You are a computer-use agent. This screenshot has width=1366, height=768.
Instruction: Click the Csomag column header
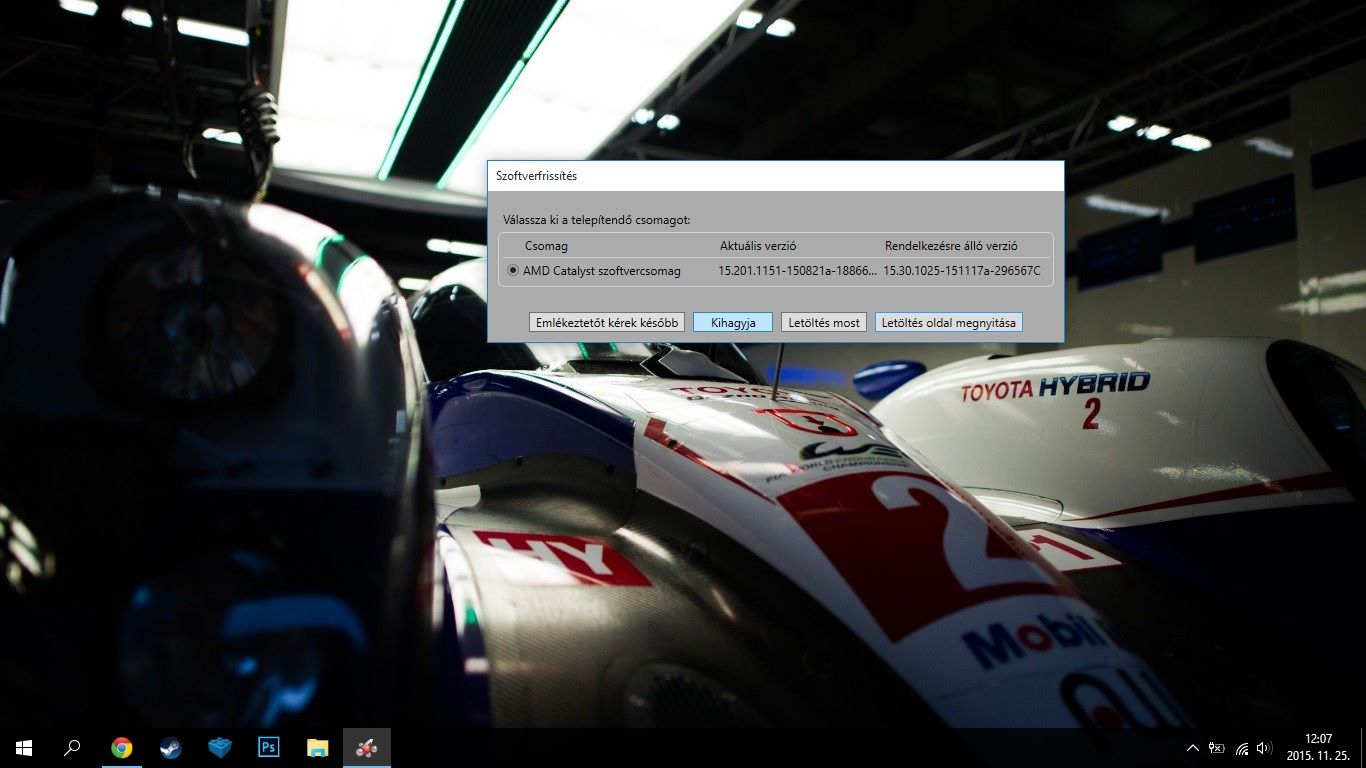pyautogui.click(x=546, y=246)
